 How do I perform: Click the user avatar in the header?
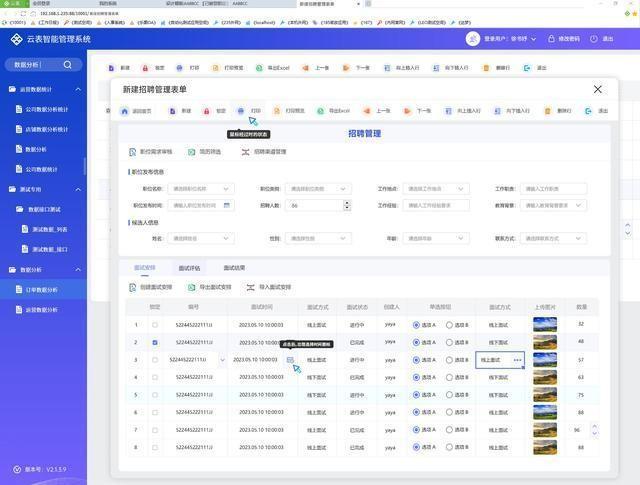[473, 39]
